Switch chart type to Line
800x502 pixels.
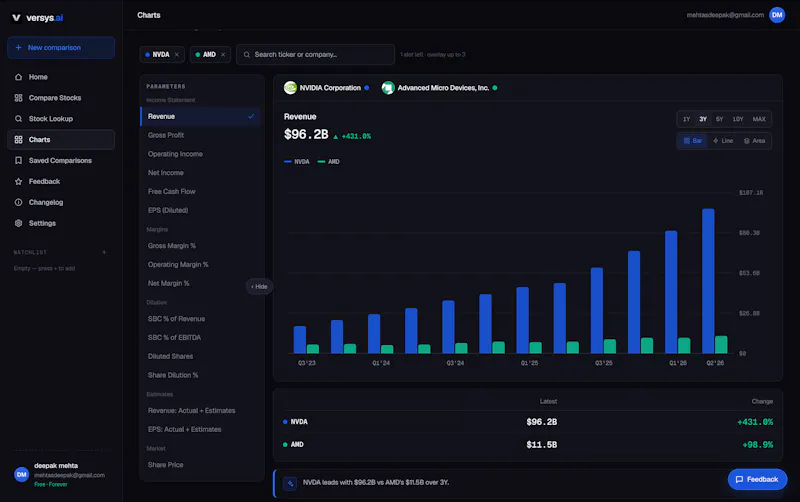coord(723,141)
